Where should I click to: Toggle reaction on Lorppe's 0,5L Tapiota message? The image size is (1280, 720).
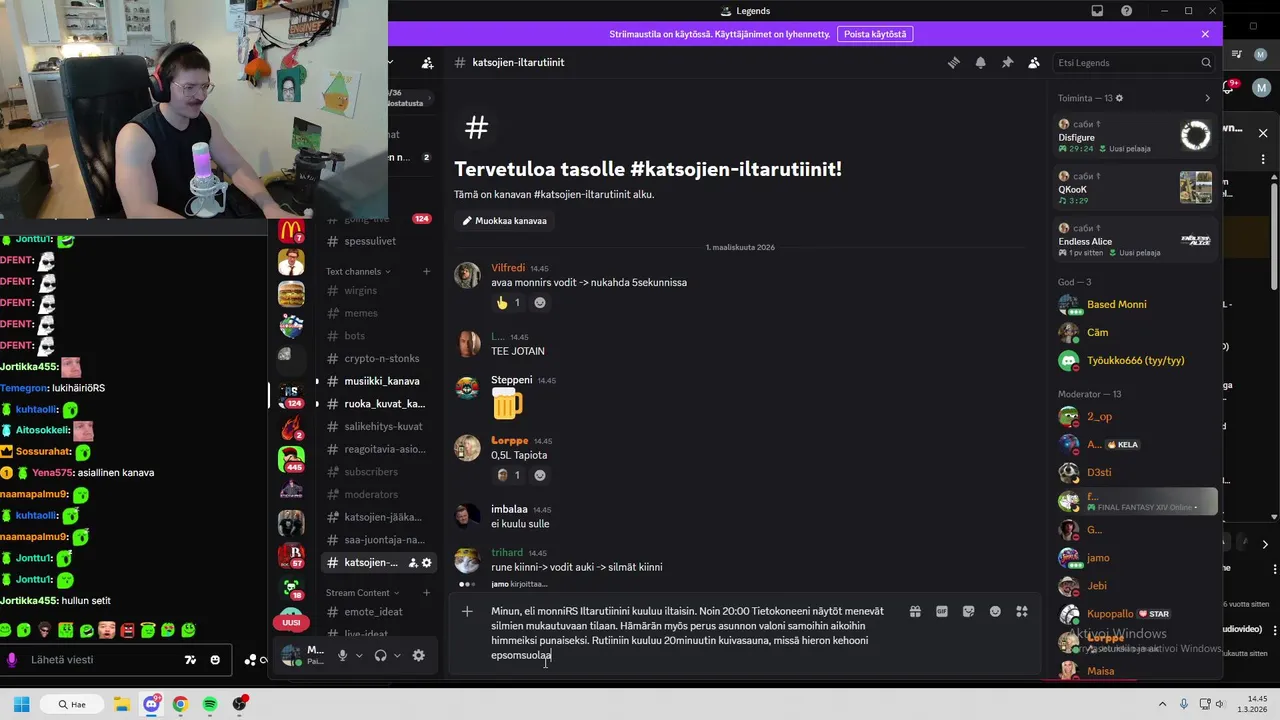coord(509,475)
